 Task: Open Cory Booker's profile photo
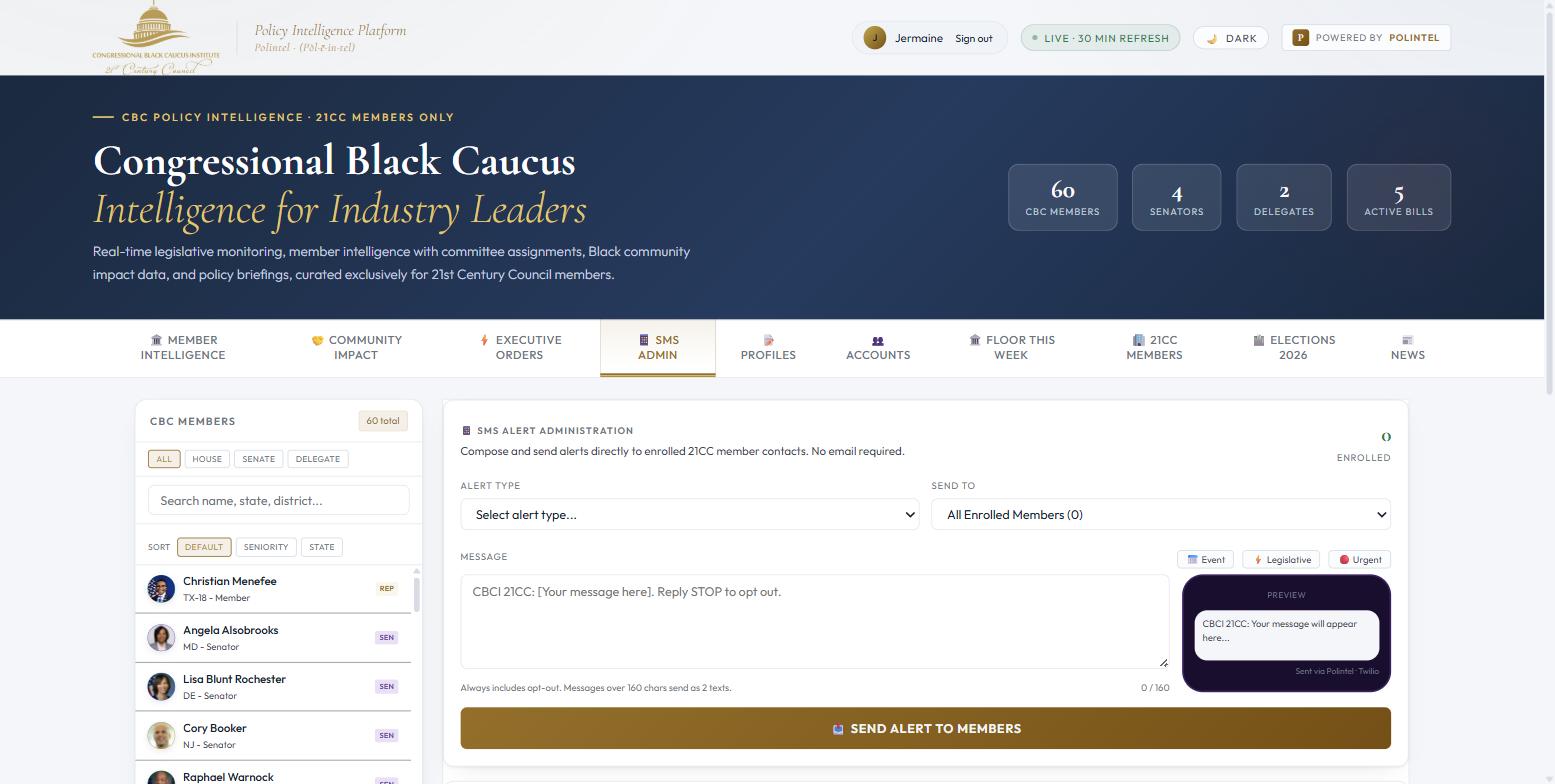click(x=161, y=736)
